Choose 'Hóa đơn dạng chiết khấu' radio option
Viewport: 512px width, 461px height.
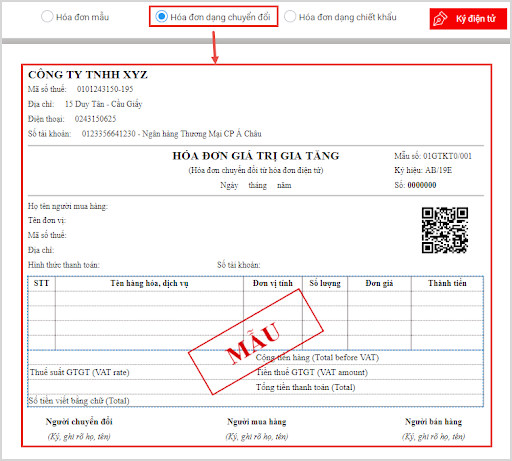tap(290, 17)
